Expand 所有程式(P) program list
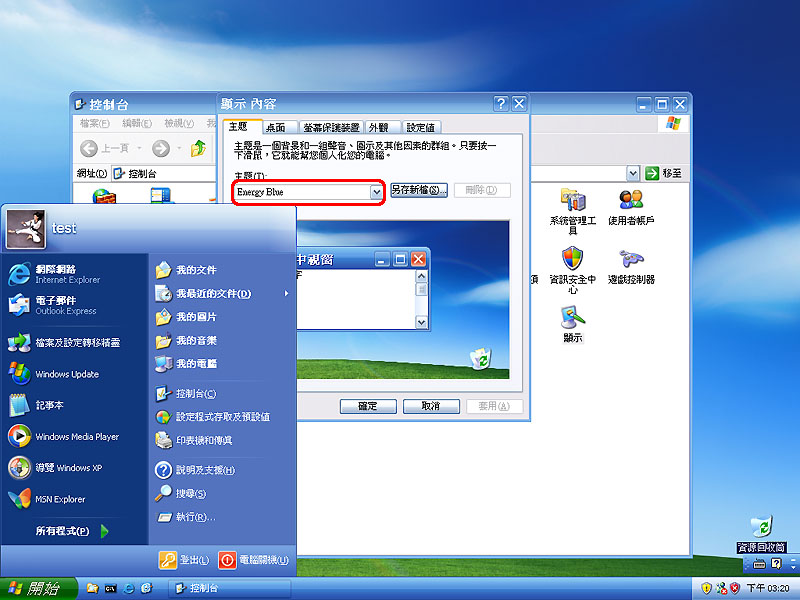 [72, 531]
